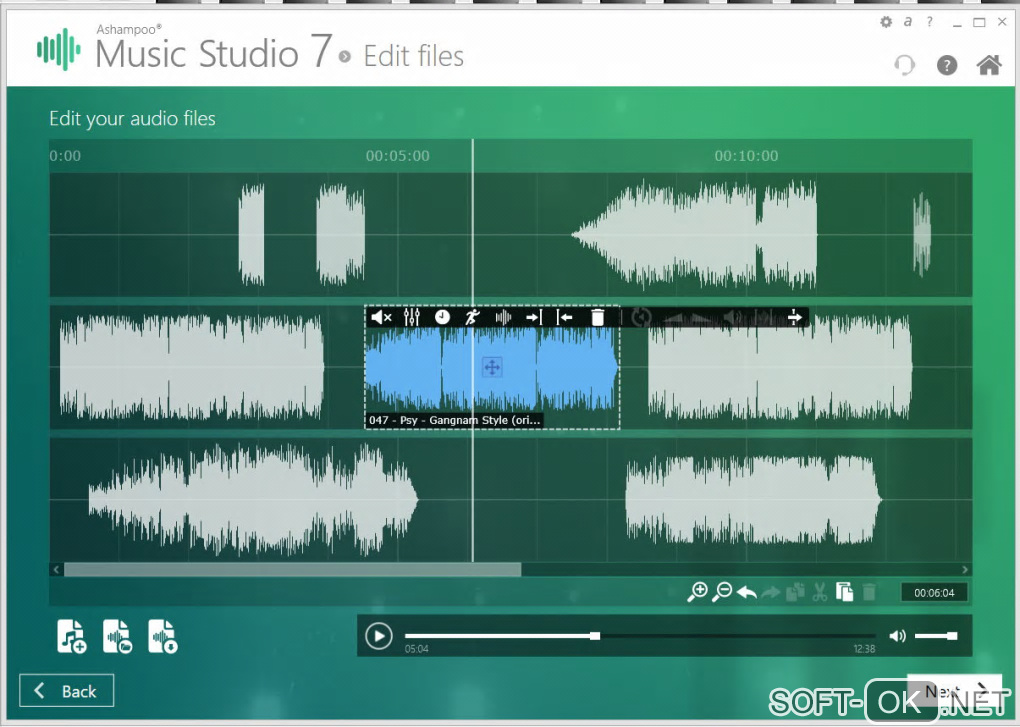
Task: Click the running man speed icon
Action: [x=472, y=317]
